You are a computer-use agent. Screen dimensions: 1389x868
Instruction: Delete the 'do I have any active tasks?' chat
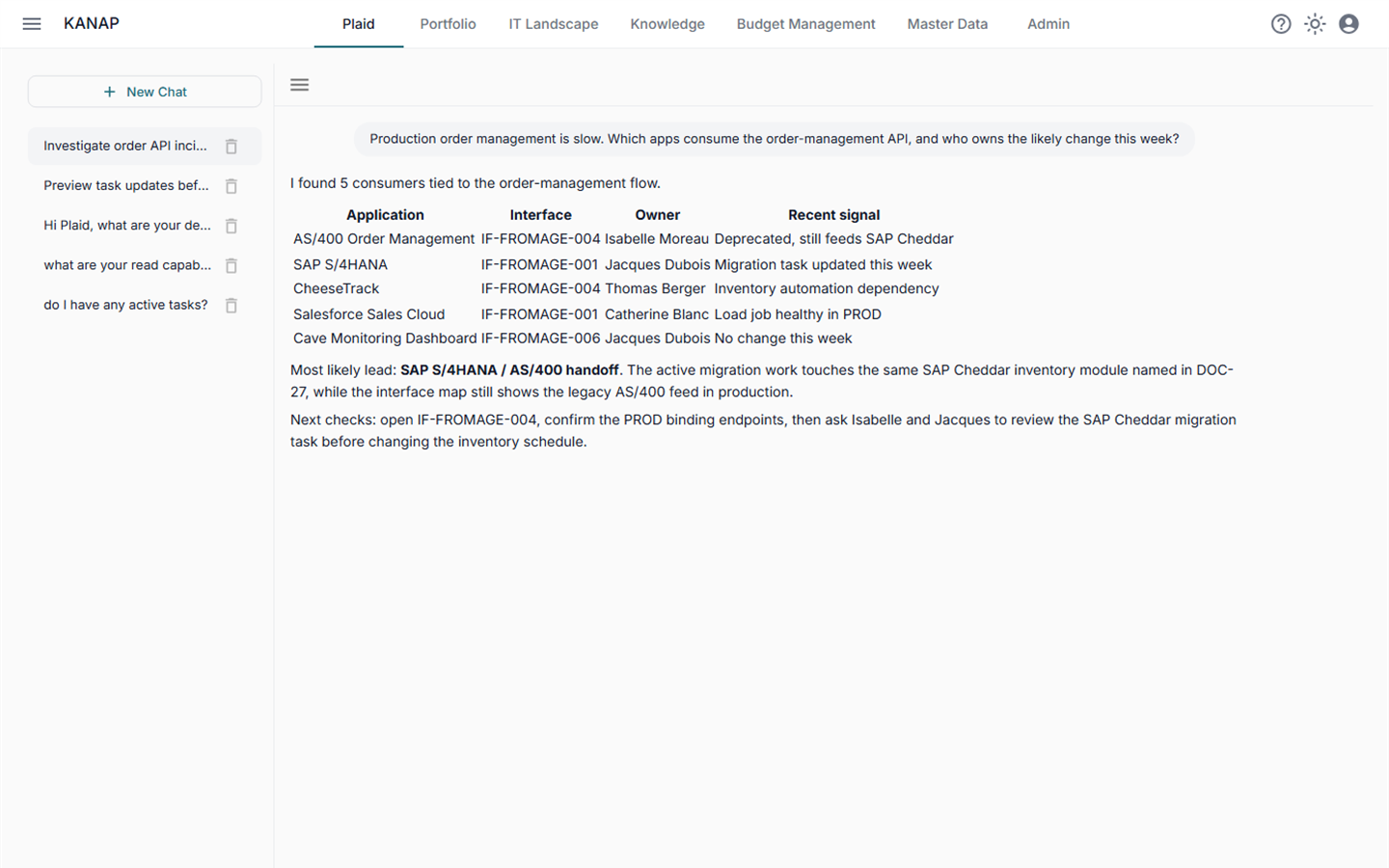(x=231, y=306)
